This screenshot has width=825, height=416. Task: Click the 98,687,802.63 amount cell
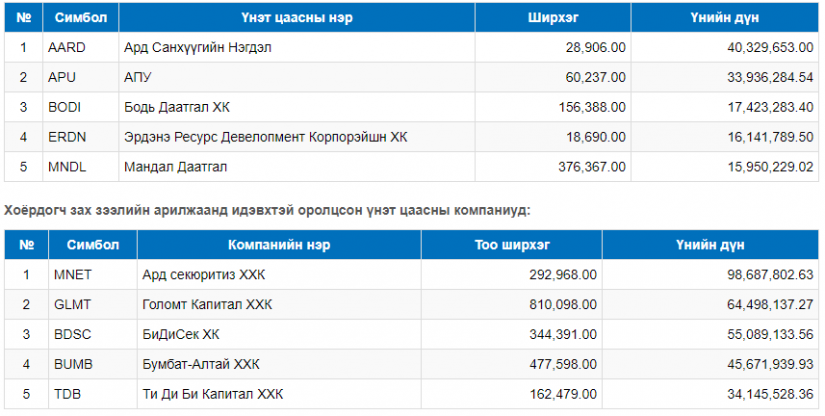[711, 275]
